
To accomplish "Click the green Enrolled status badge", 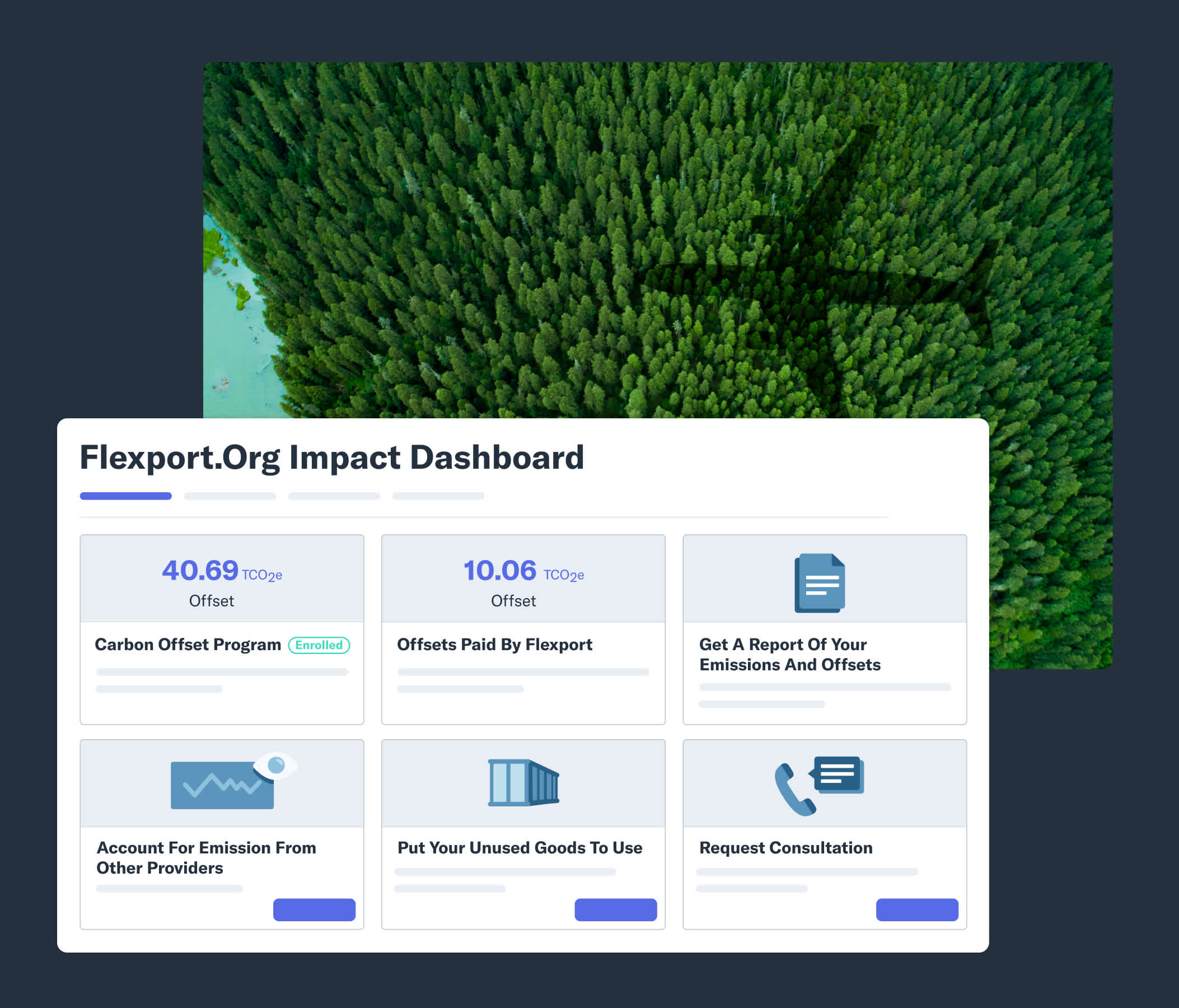I will point(319,645).
